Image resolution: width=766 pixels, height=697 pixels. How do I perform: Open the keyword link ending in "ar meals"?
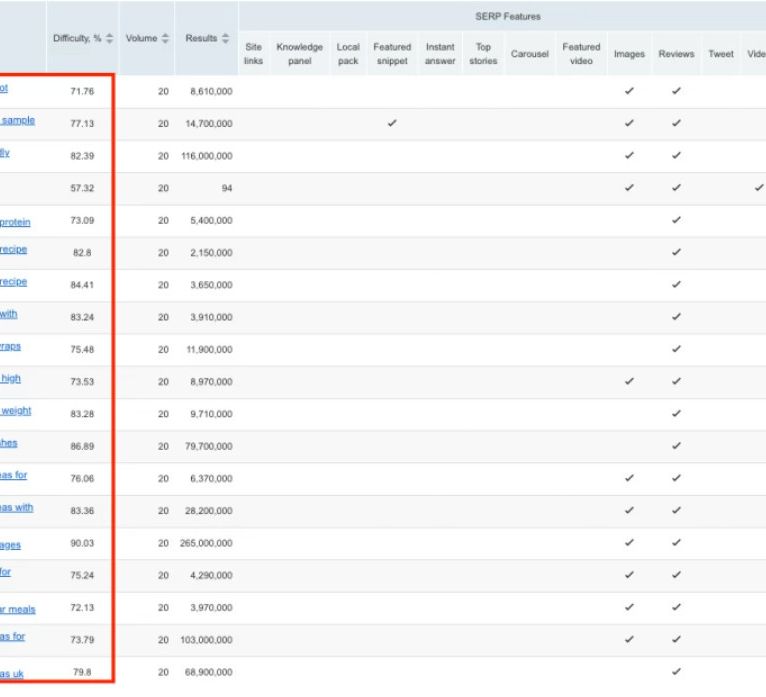pyautogui.click(x=17, y=609)
